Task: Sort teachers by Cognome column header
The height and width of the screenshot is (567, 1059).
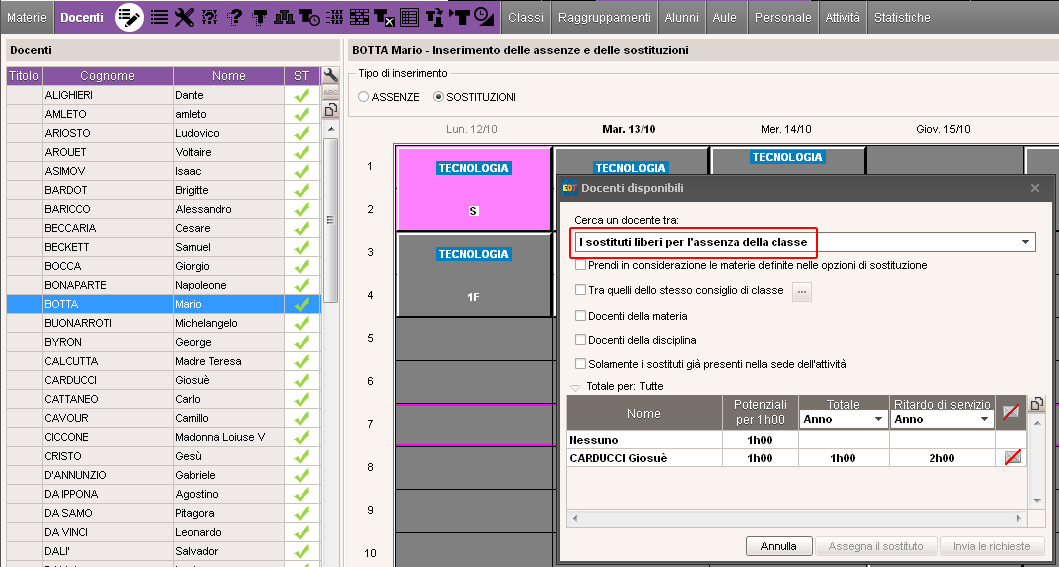Action: (107, 76)
